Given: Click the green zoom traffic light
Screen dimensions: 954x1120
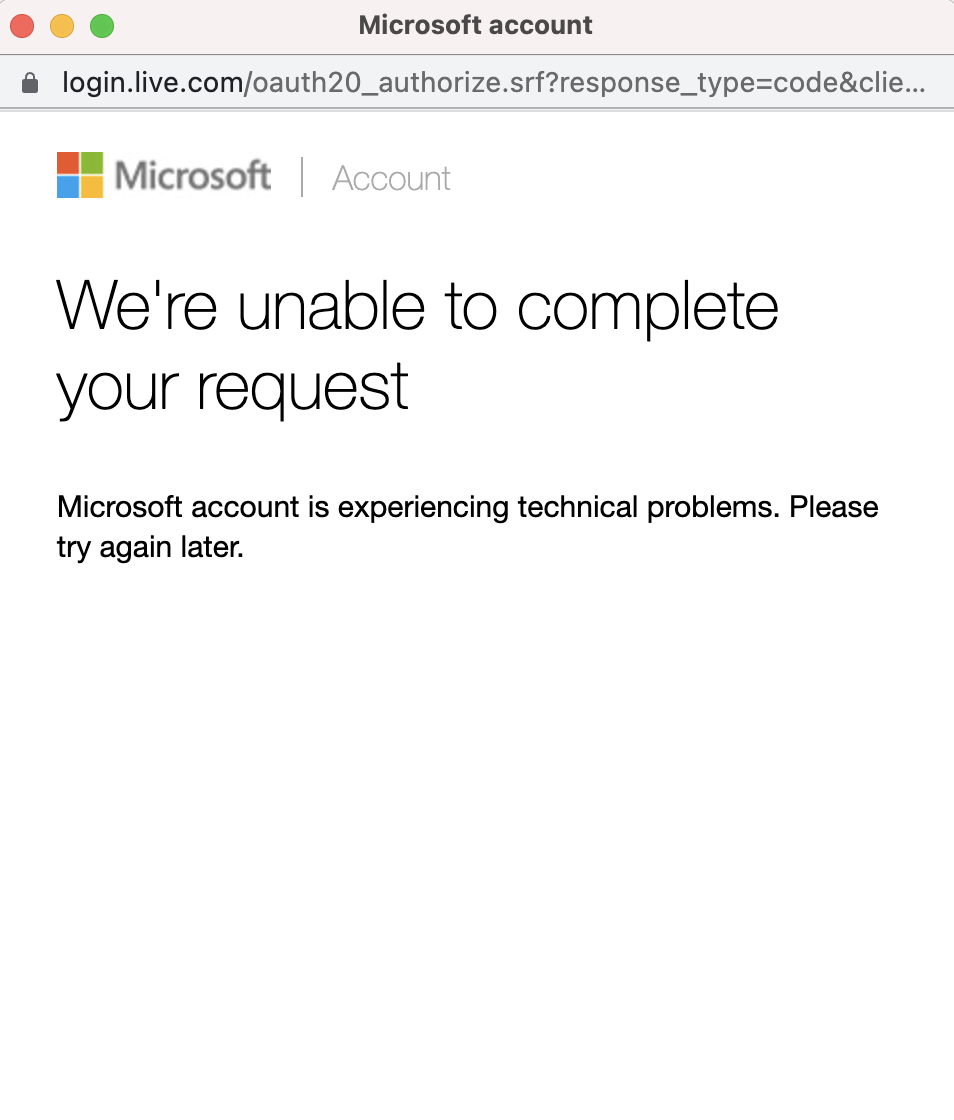Looking at the screenshot, I should tap(101, 25).
